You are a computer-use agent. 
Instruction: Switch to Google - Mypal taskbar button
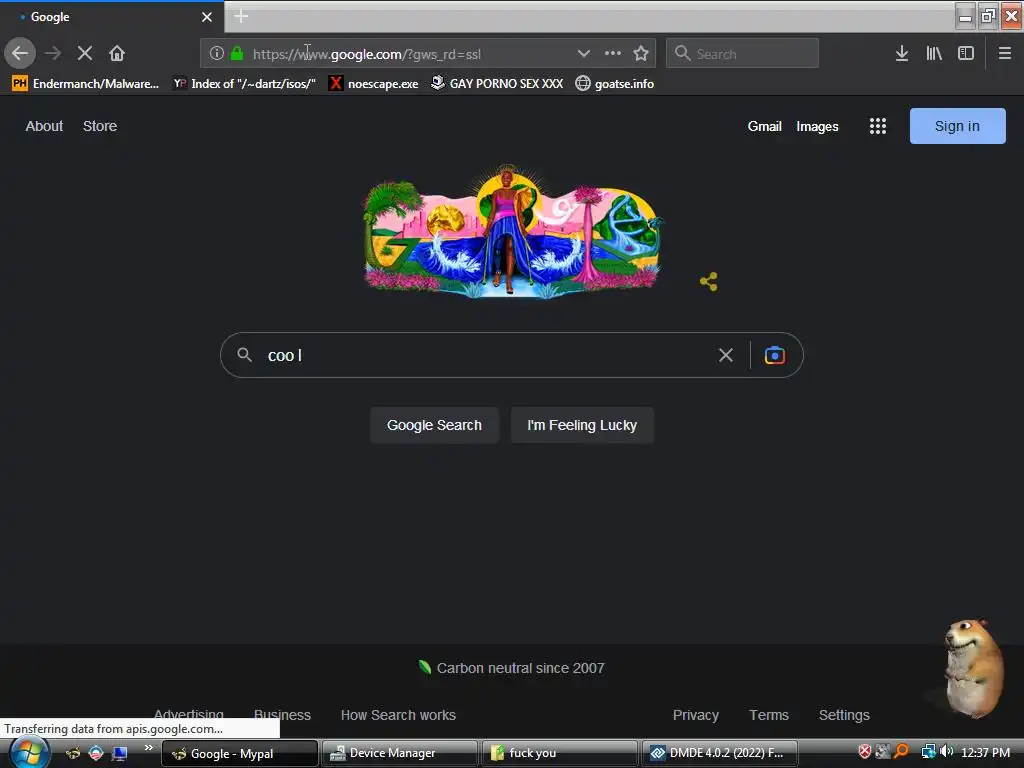tap(240, 753)
